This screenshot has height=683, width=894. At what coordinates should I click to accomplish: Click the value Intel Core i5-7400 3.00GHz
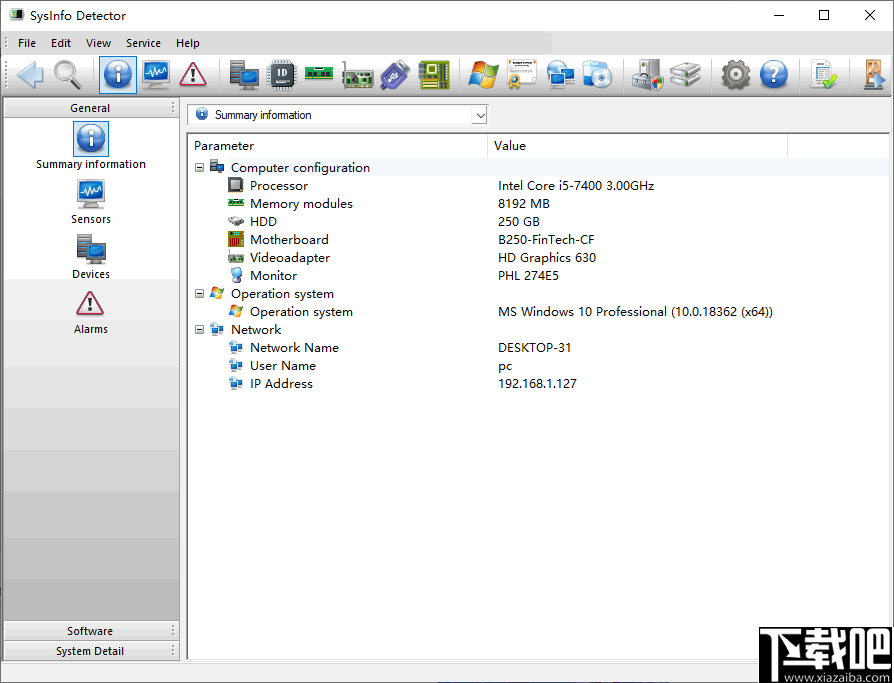(x=576, y=186)
